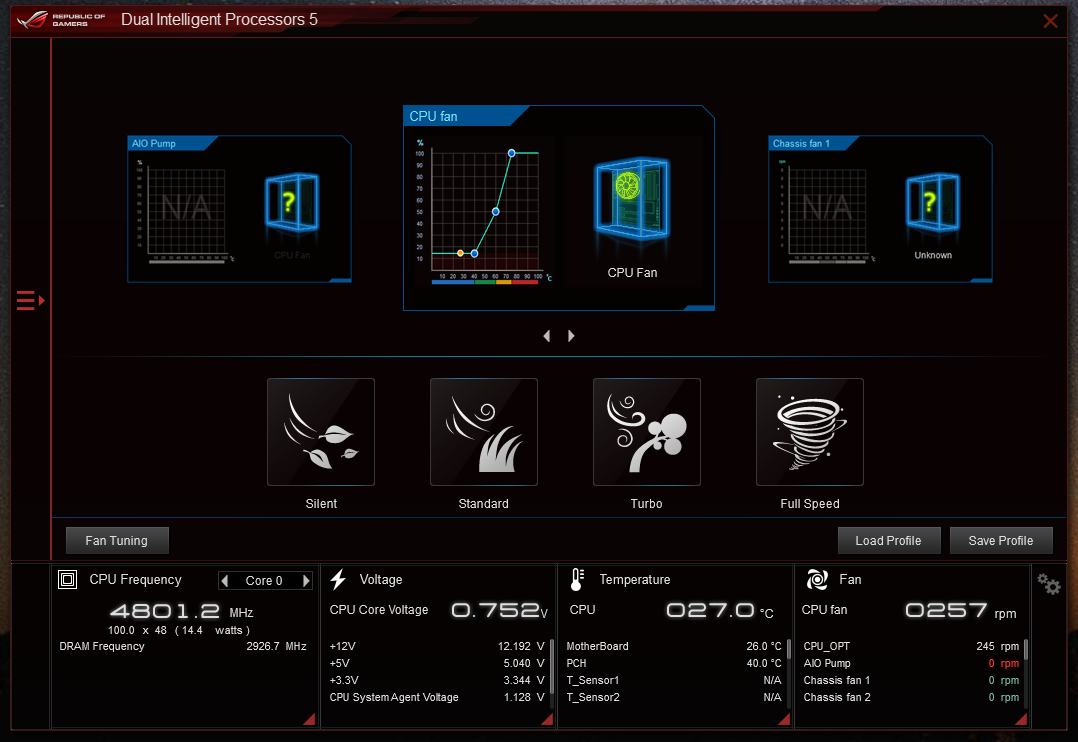Select the top control point on CPU fan curve
The image size is (1078, 742).
coord(512,153)
